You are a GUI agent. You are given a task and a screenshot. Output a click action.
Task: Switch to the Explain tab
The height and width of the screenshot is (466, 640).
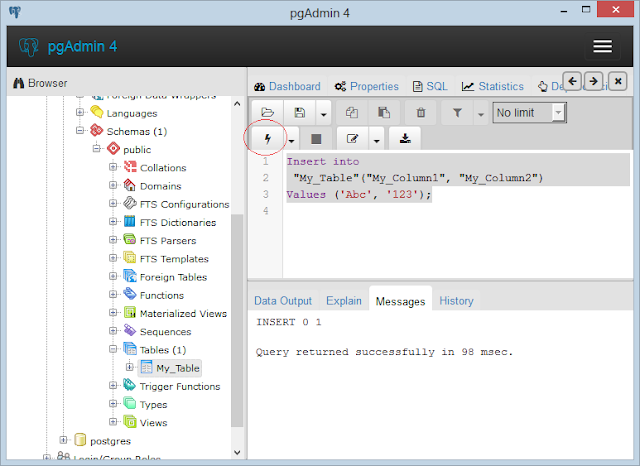(344, 301)
